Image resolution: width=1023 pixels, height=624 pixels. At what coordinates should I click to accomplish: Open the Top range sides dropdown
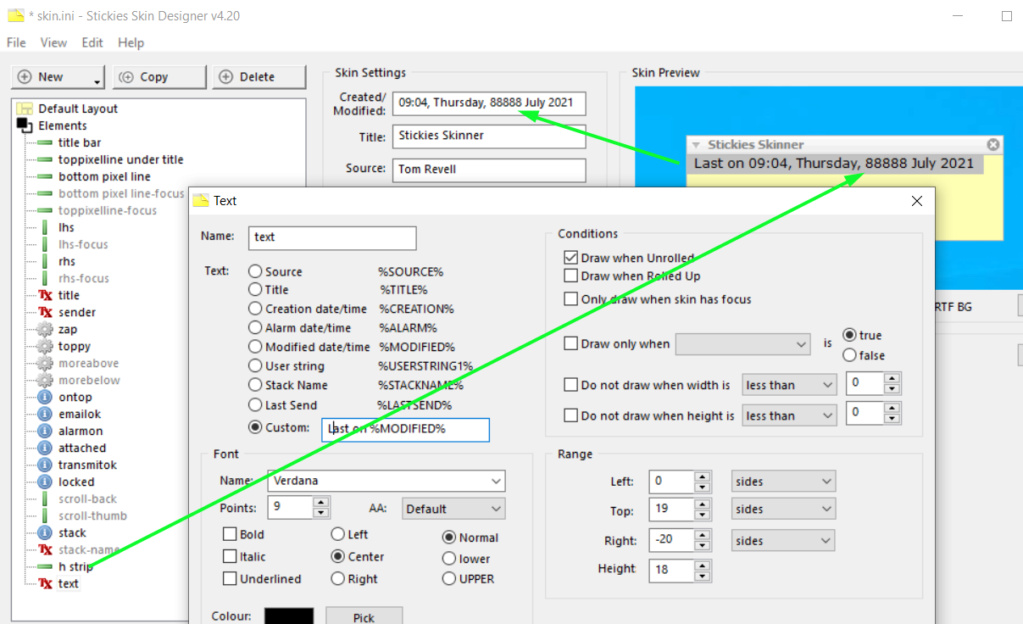[783, 509]
